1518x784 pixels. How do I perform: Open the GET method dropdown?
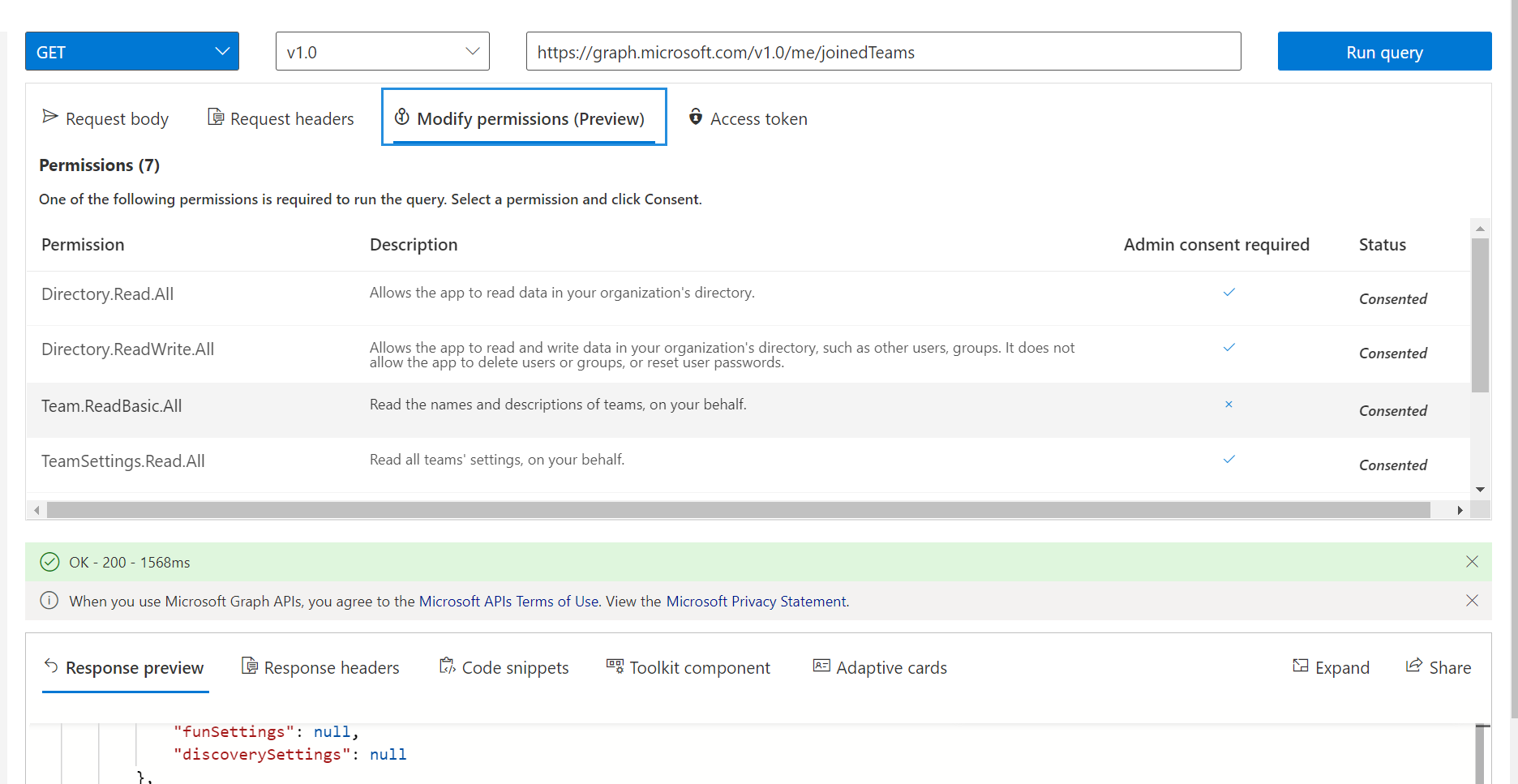[x=132, y=51]
